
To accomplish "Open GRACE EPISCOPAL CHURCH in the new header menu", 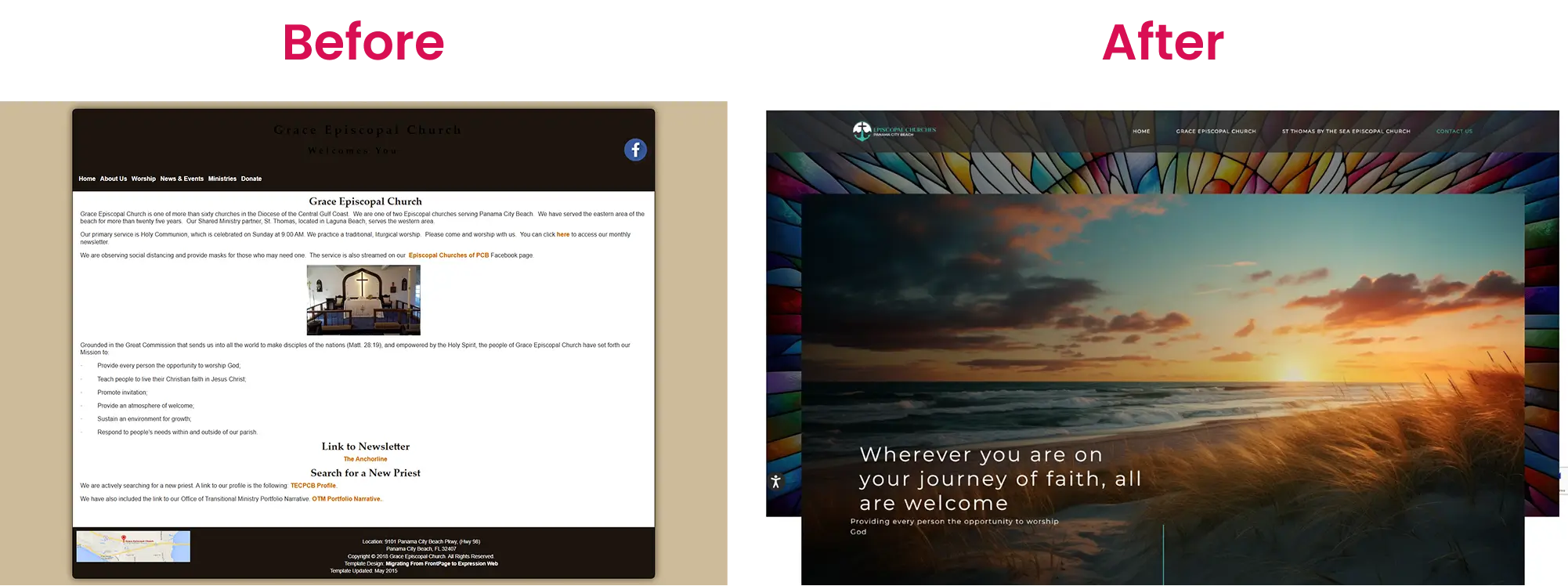I will [x=1216, y=132].
